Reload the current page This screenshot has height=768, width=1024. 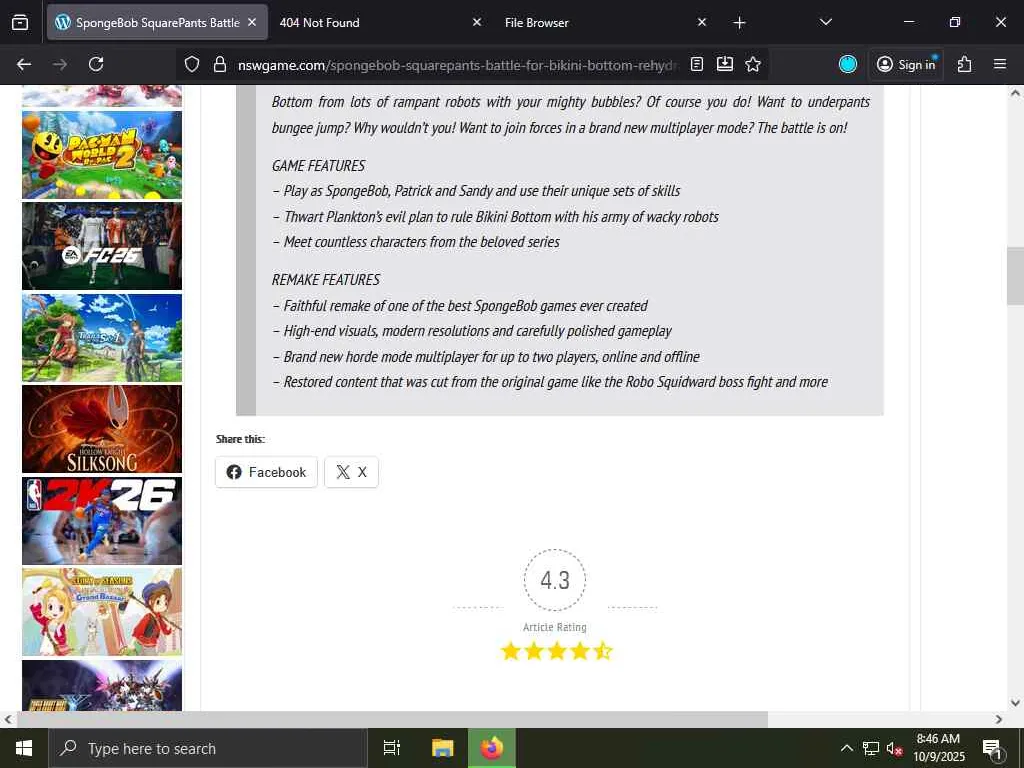coord(96,64)
